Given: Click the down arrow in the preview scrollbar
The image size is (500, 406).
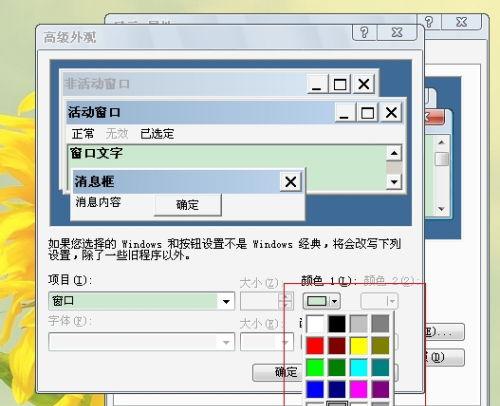Looking at the screenshot, I should tap(394, 182).
